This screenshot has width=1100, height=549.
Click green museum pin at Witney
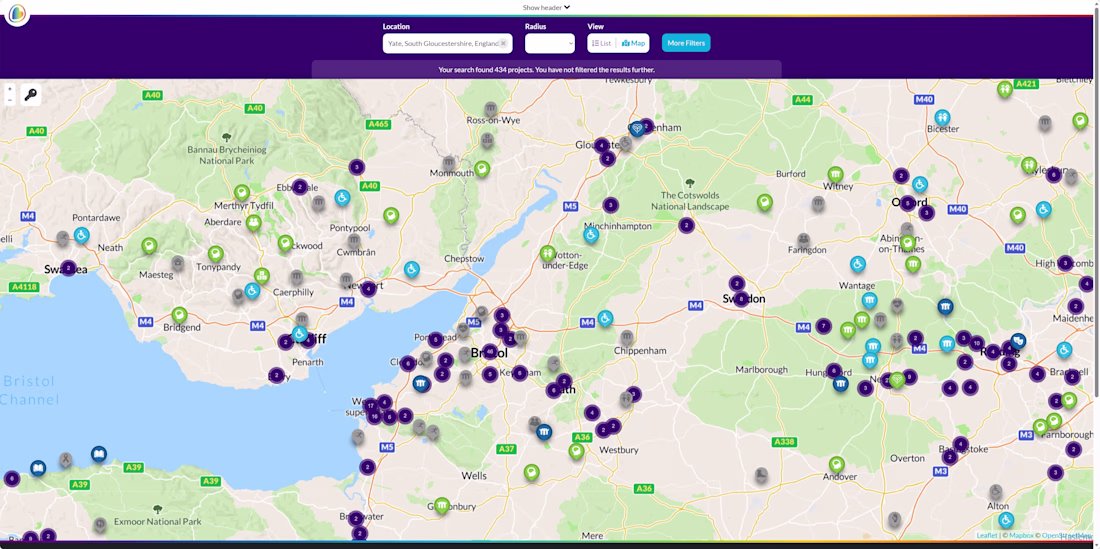[x=835, y=174]
